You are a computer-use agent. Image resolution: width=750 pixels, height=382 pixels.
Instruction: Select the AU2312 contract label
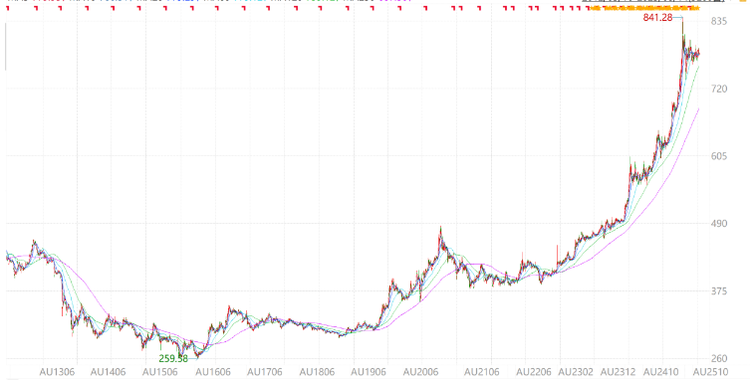point(618,372)
